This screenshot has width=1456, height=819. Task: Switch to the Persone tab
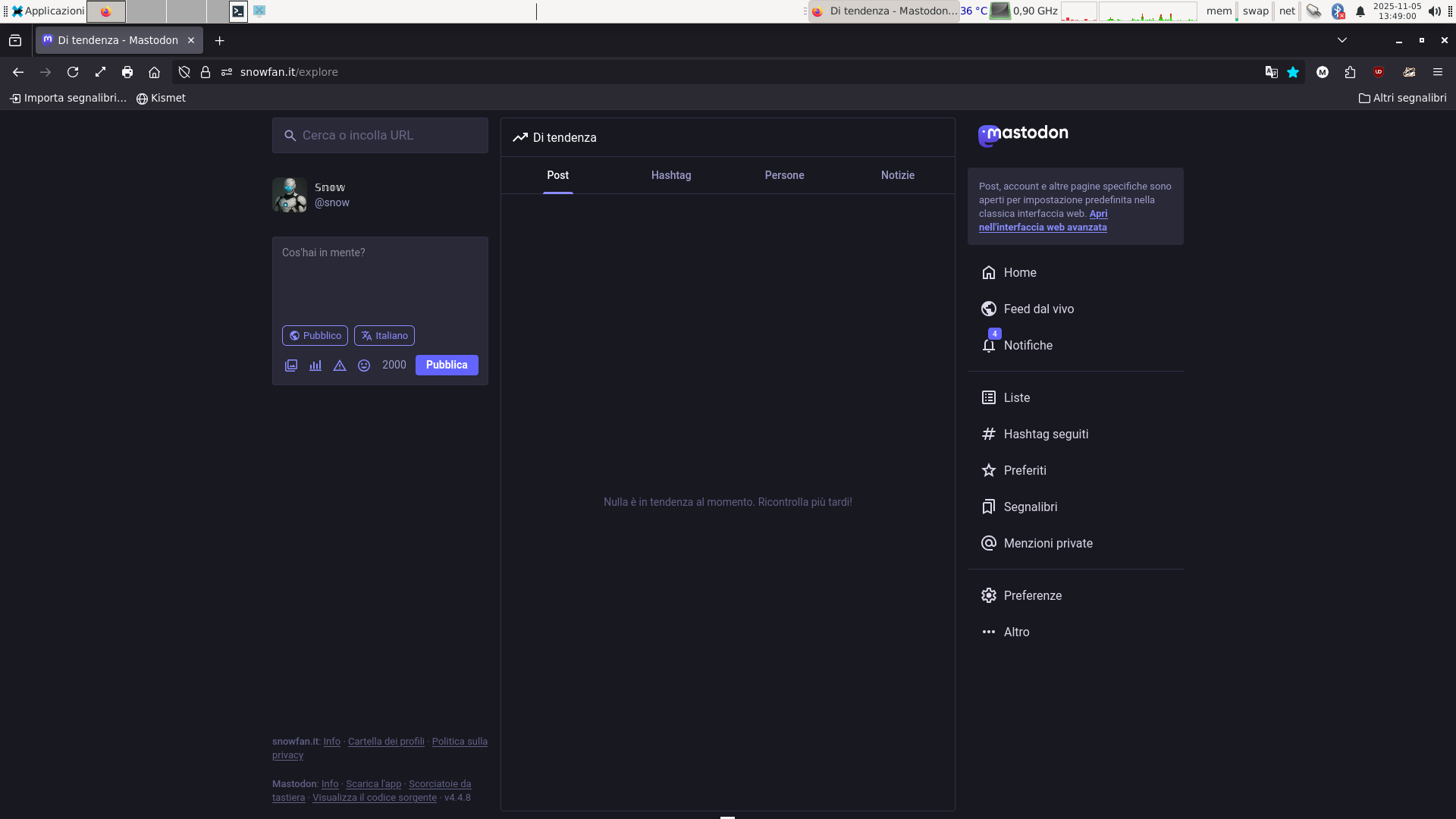point(784,175)
